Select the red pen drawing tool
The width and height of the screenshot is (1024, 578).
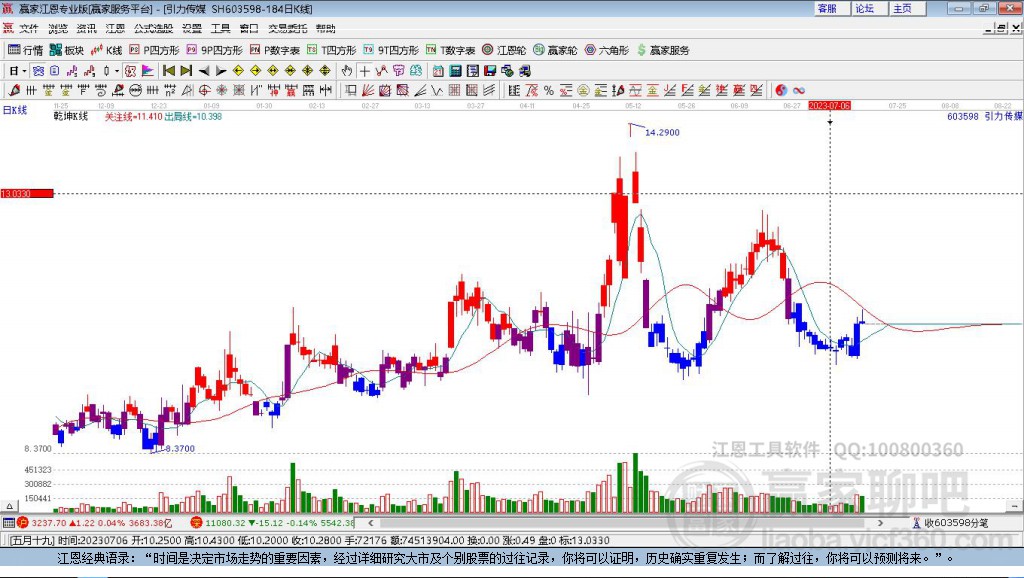(14, 90)
